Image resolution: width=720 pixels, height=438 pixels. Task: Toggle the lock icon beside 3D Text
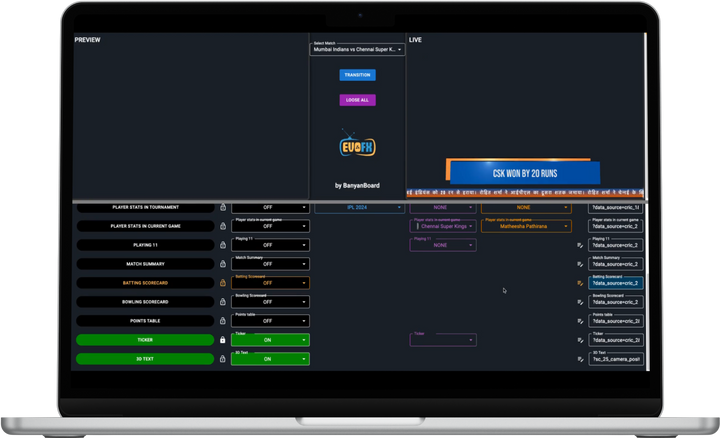point(223,359)
